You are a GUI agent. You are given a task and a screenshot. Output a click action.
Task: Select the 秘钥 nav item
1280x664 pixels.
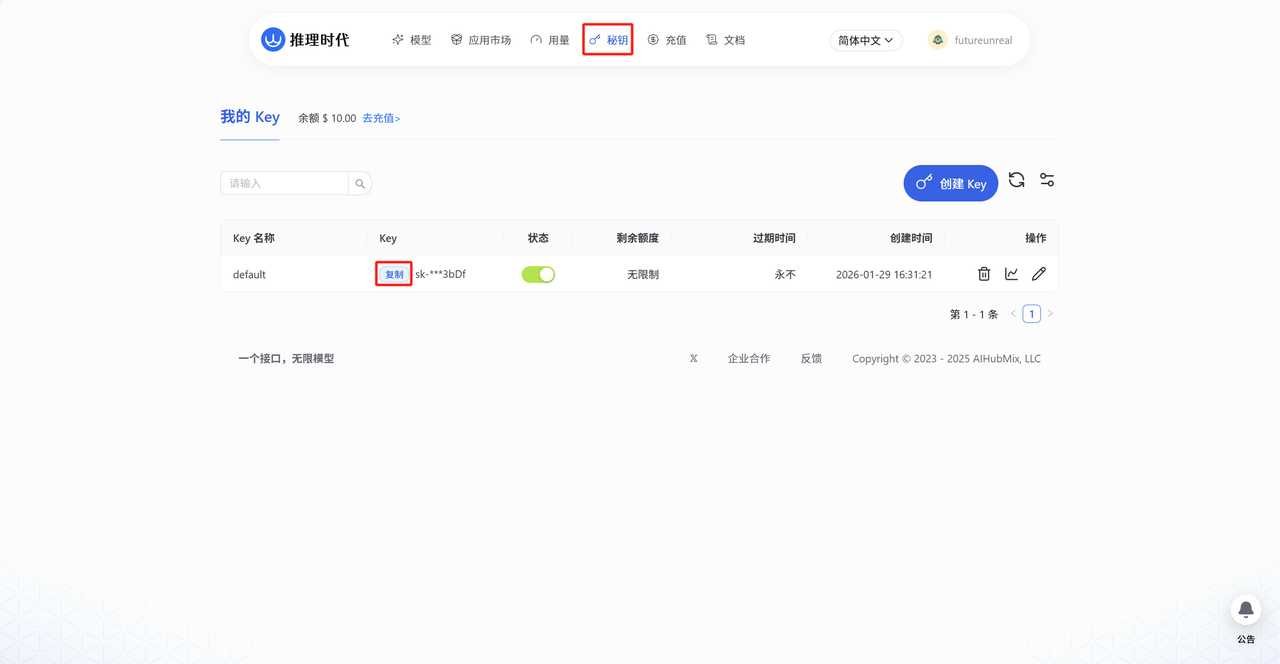pos(608,40)
